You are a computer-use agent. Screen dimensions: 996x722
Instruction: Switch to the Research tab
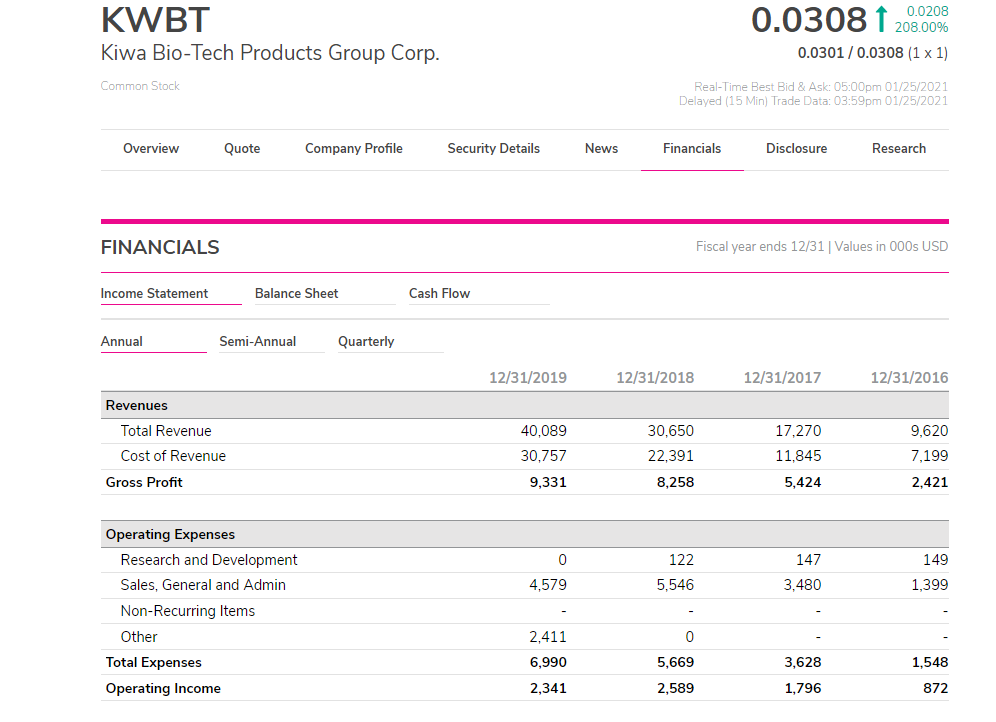898,148
